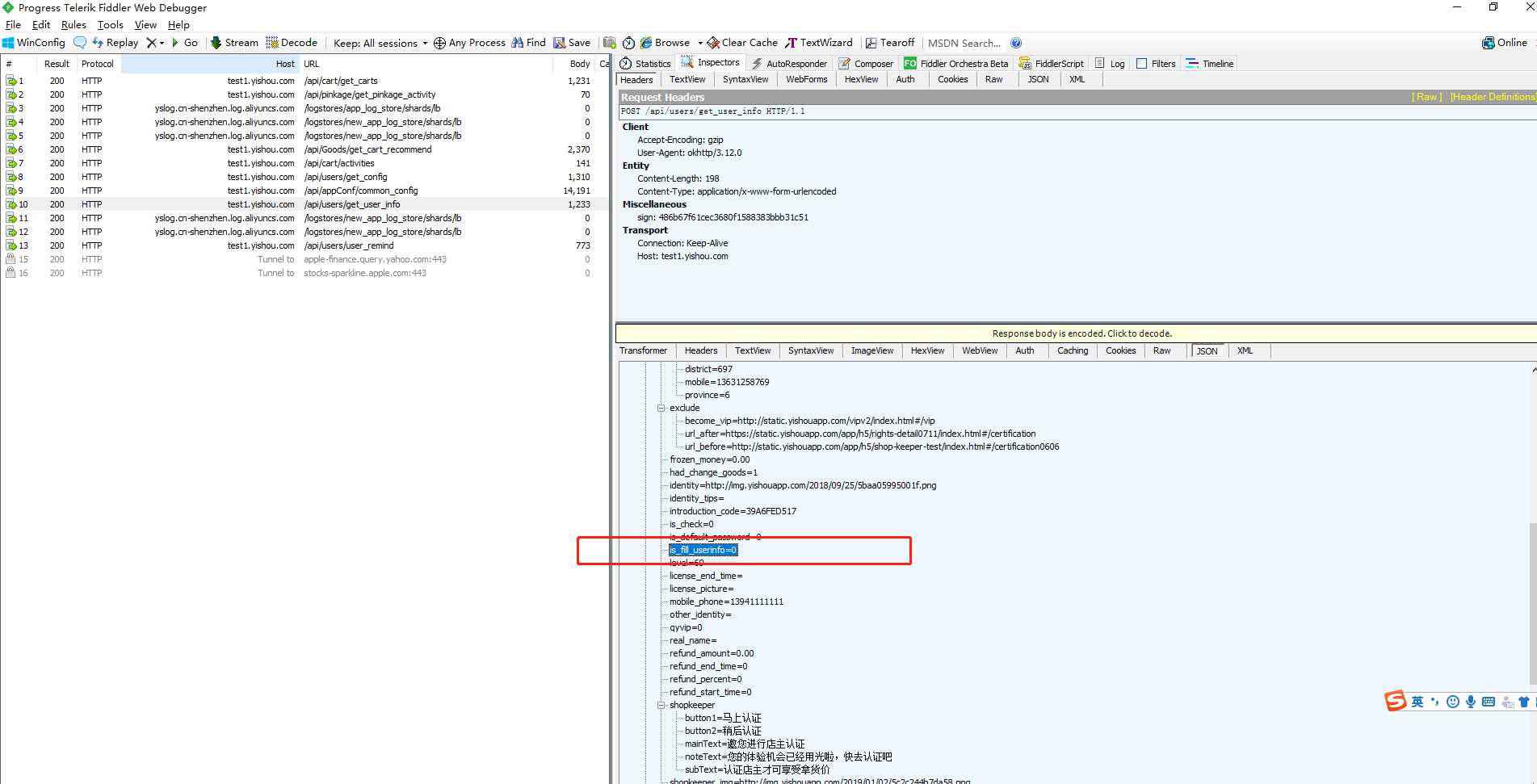Click the response JSON scrollbar
The image size is (1537, 784).
coord(1532,603)
